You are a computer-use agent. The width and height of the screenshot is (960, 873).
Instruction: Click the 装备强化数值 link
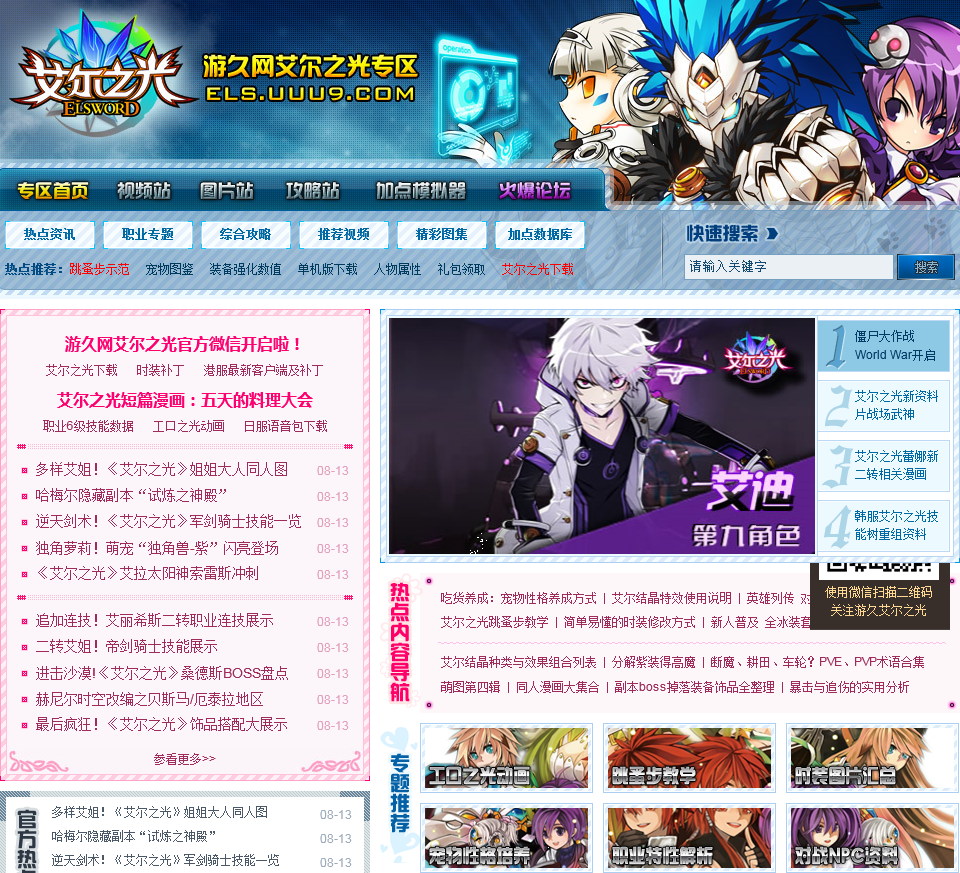[245, 269]
